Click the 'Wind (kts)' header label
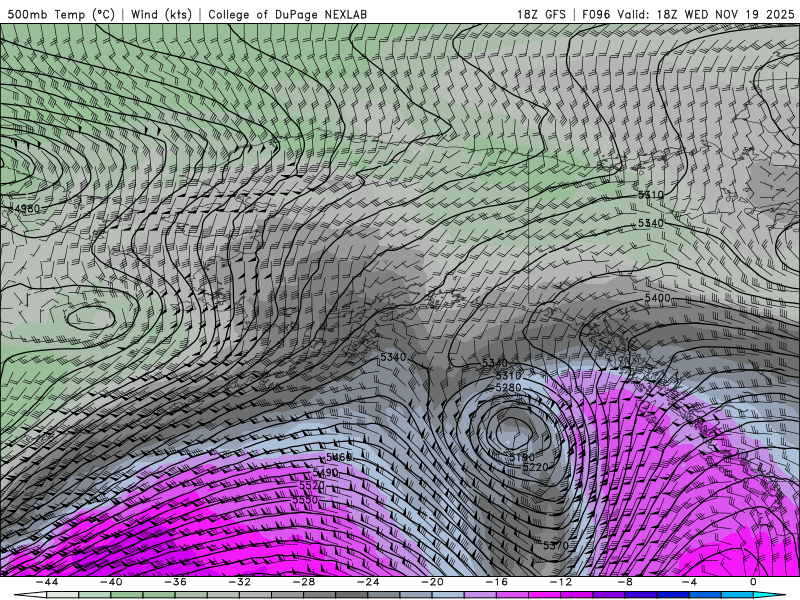800x600 pixels. [161, 14]
